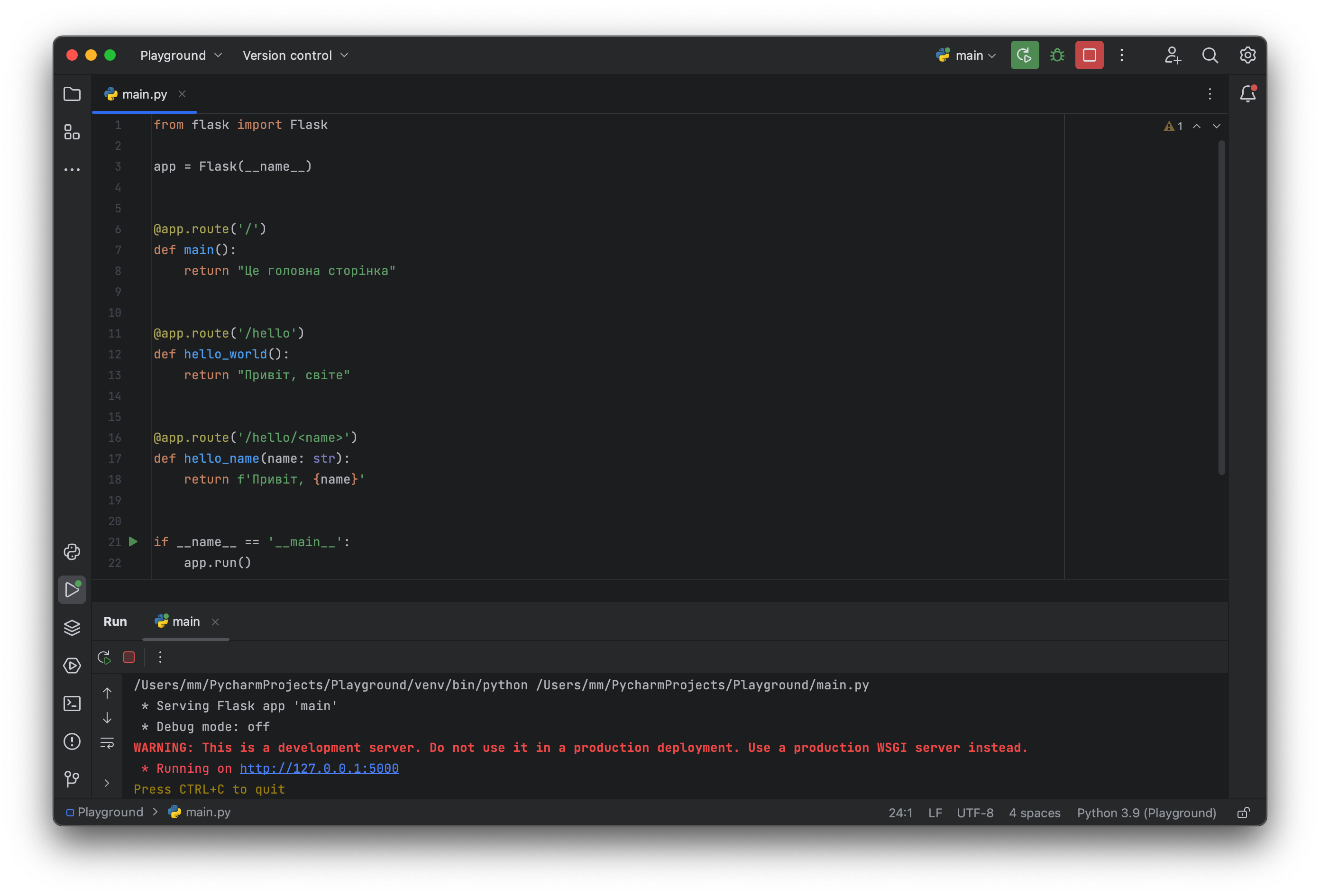Click the Debug bug icon
This screenshot has width=1320, height=896.
click(x=1057, y=55)
